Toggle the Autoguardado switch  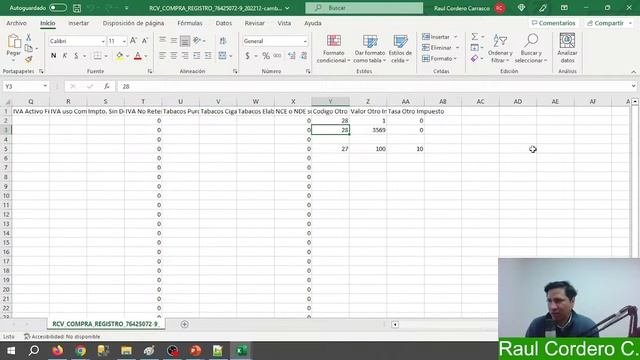pos(58,8)
